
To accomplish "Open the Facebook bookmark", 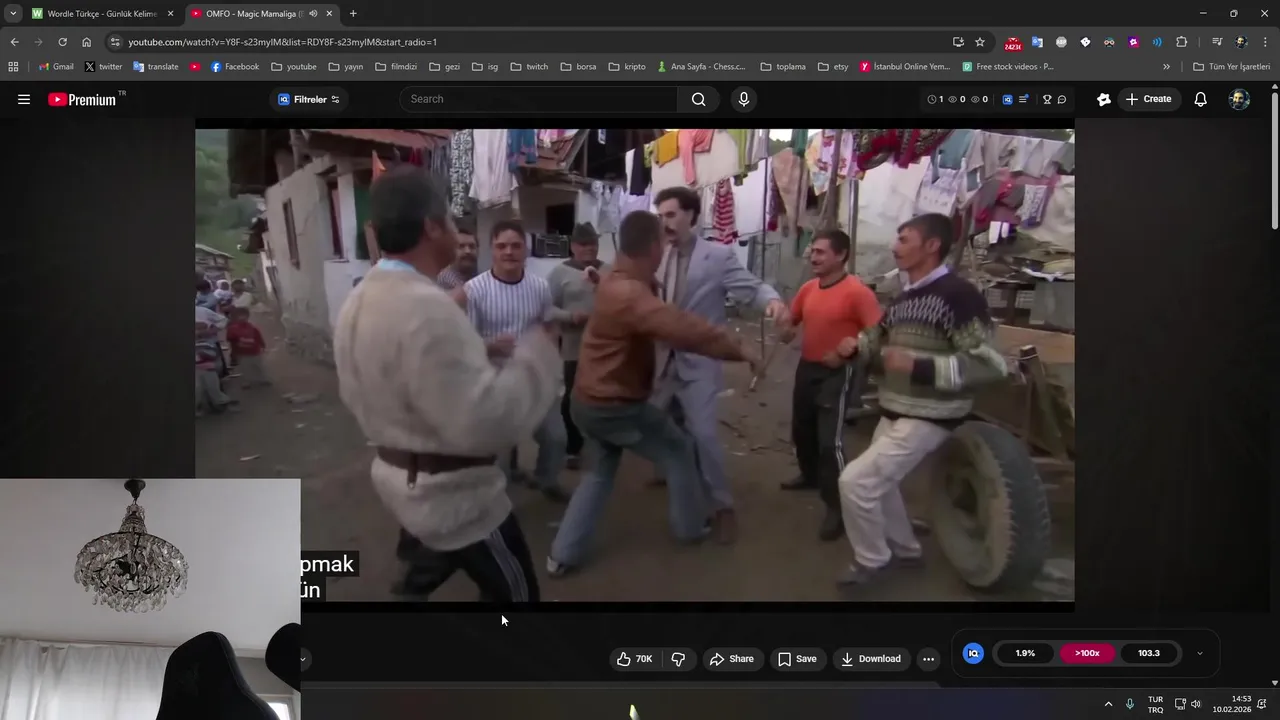I will pyautogui.click(x=235, y=67).
